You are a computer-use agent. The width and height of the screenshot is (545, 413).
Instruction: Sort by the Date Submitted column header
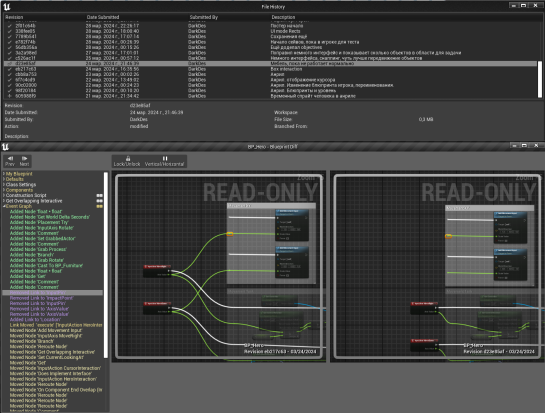103,17
